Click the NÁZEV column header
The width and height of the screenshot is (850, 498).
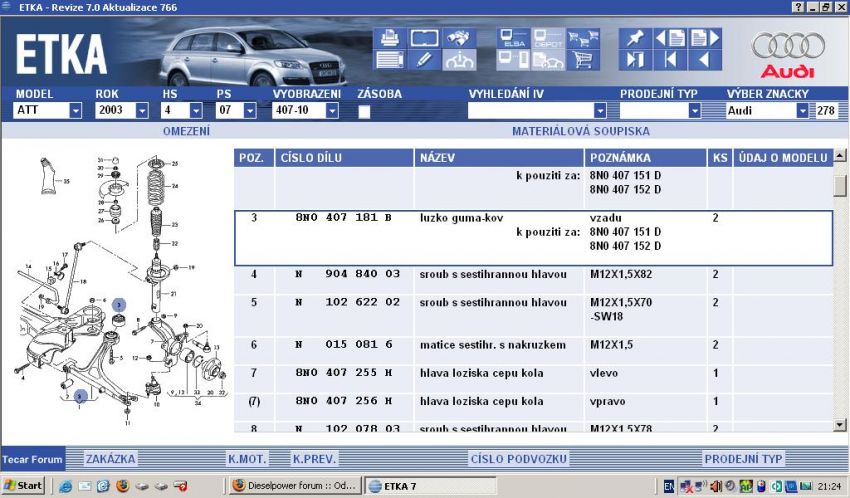(499, 158)
